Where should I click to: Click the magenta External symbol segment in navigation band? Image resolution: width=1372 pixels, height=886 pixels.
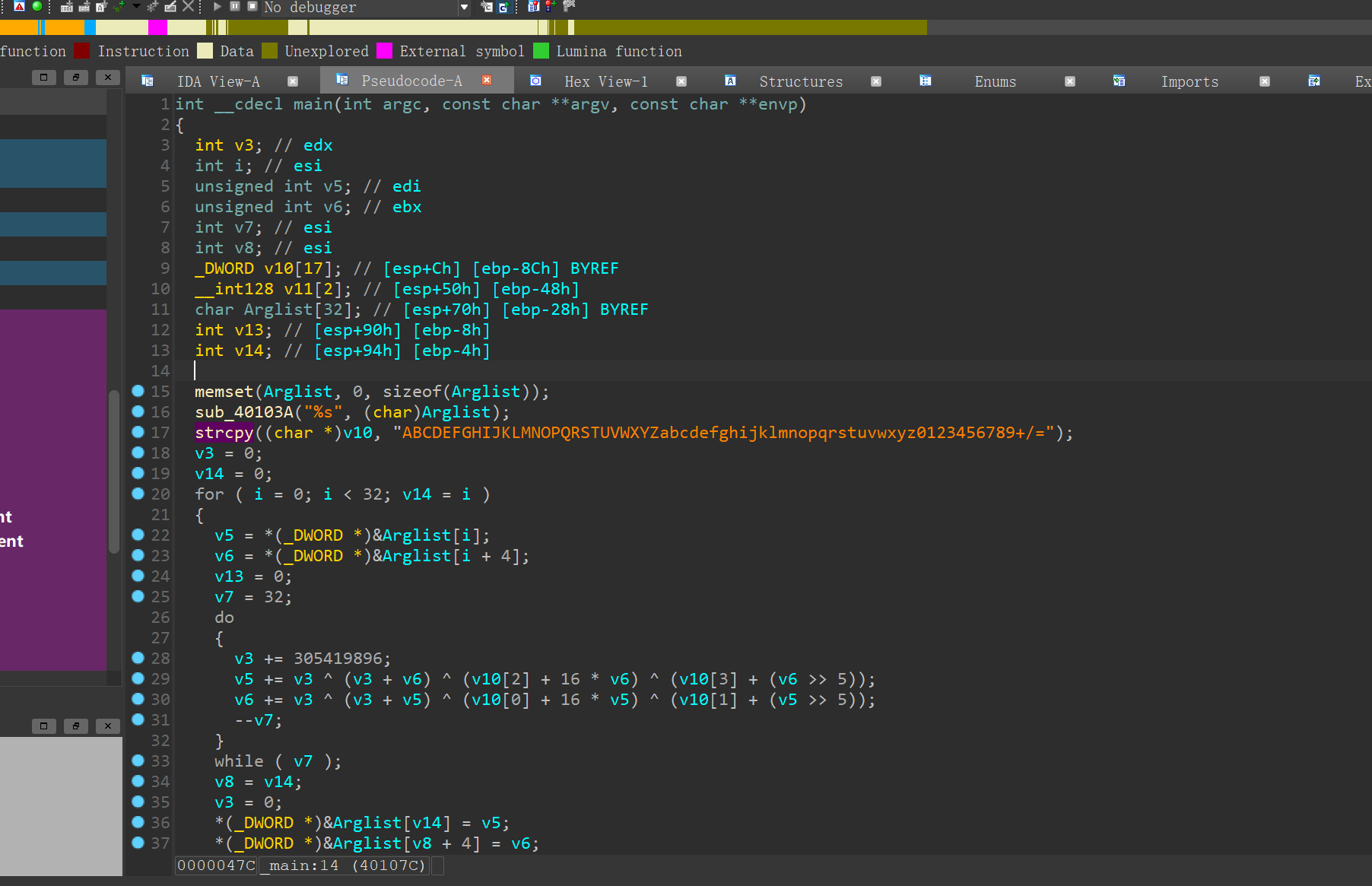tap(157, 27)
